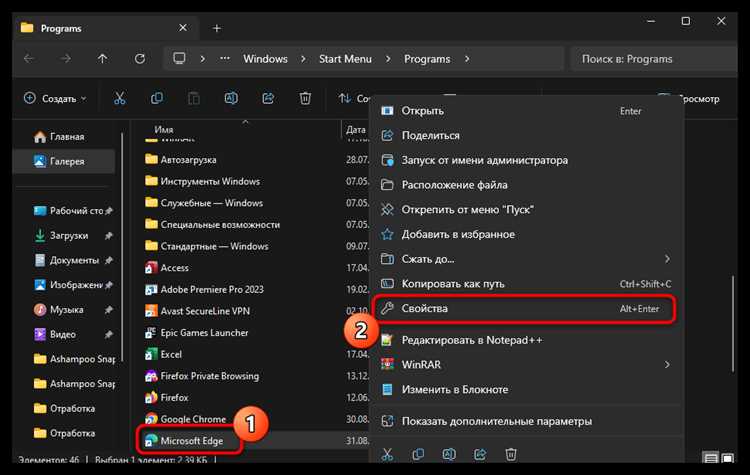This screenshot has height=475, width=750.
Task: Click Start Menu in the address breadcrumb
Action: [345, 59]
